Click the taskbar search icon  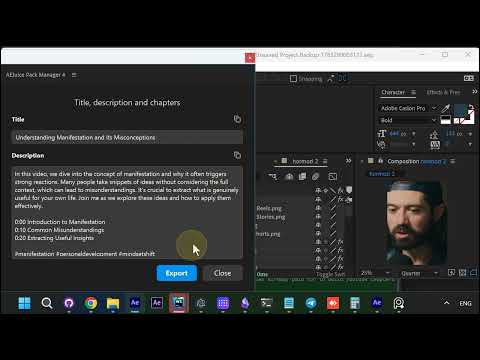(x=47, y=303)
